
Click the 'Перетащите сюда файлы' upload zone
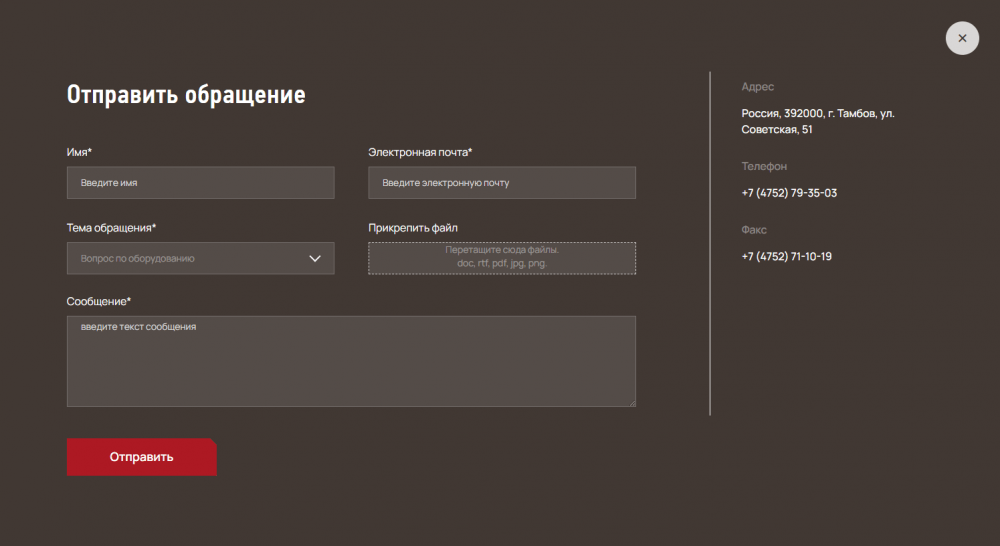click(x=502, y=258)
